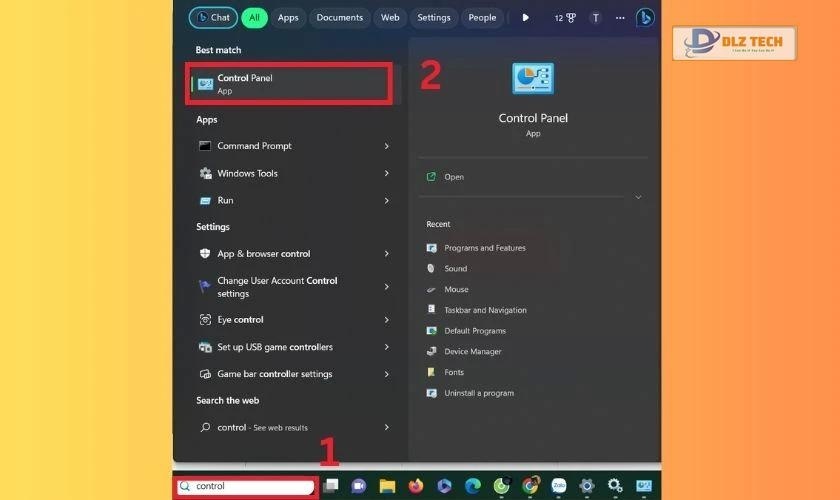This screenshot has height=500, width=840.
Task: Switch to the Settings filter tab
Action: click(433, 17)
